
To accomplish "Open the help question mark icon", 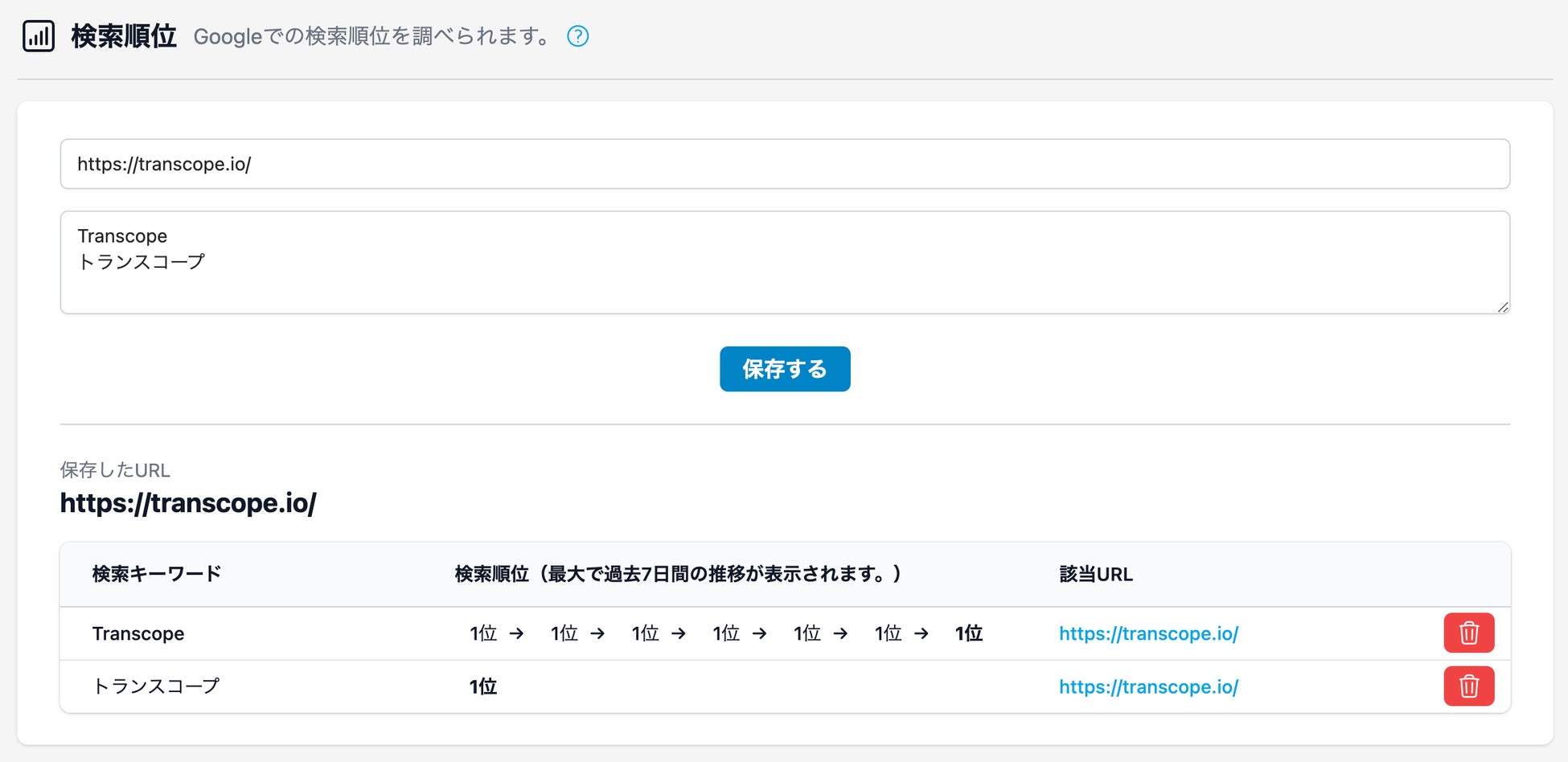I will [x=577, y=36].
